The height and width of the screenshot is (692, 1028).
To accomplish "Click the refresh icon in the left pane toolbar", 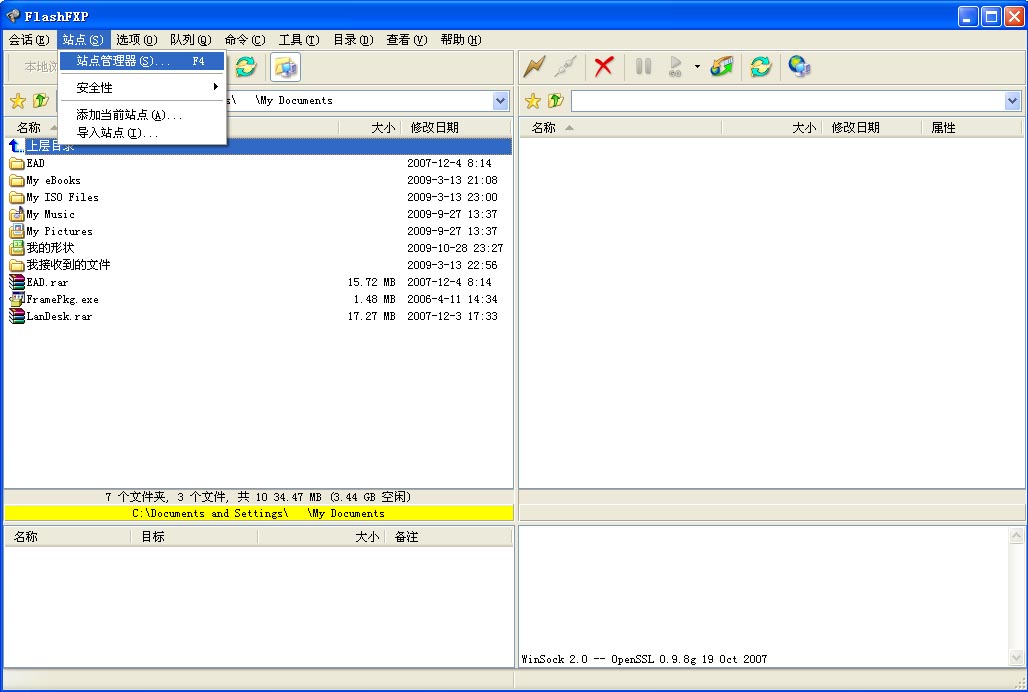I will 246,66.
